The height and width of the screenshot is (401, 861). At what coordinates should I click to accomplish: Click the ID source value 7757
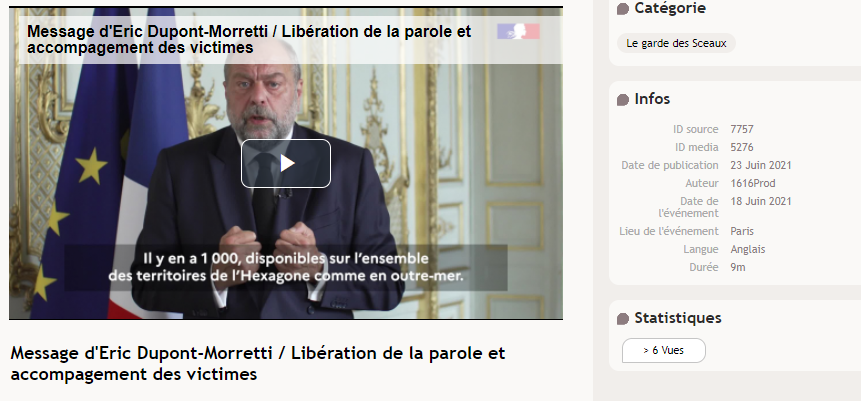(x=742, y=130)
